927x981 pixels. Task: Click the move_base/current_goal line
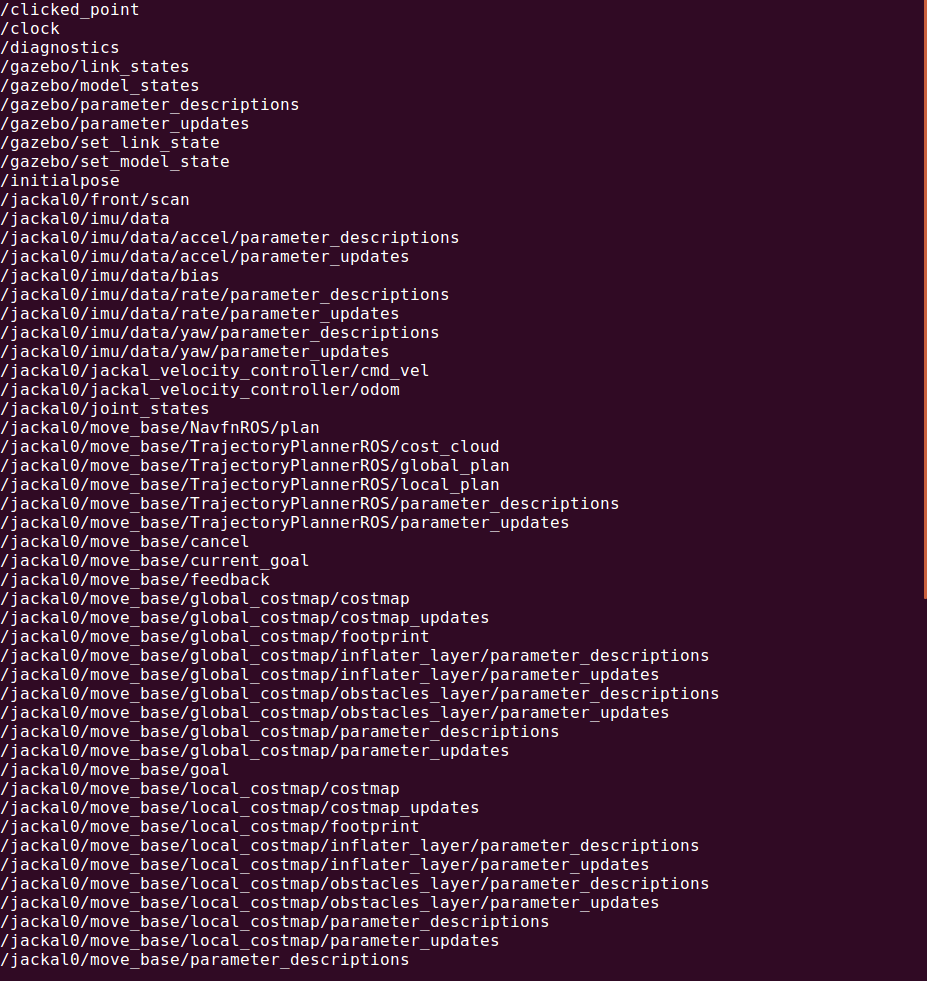pos(155,561)
